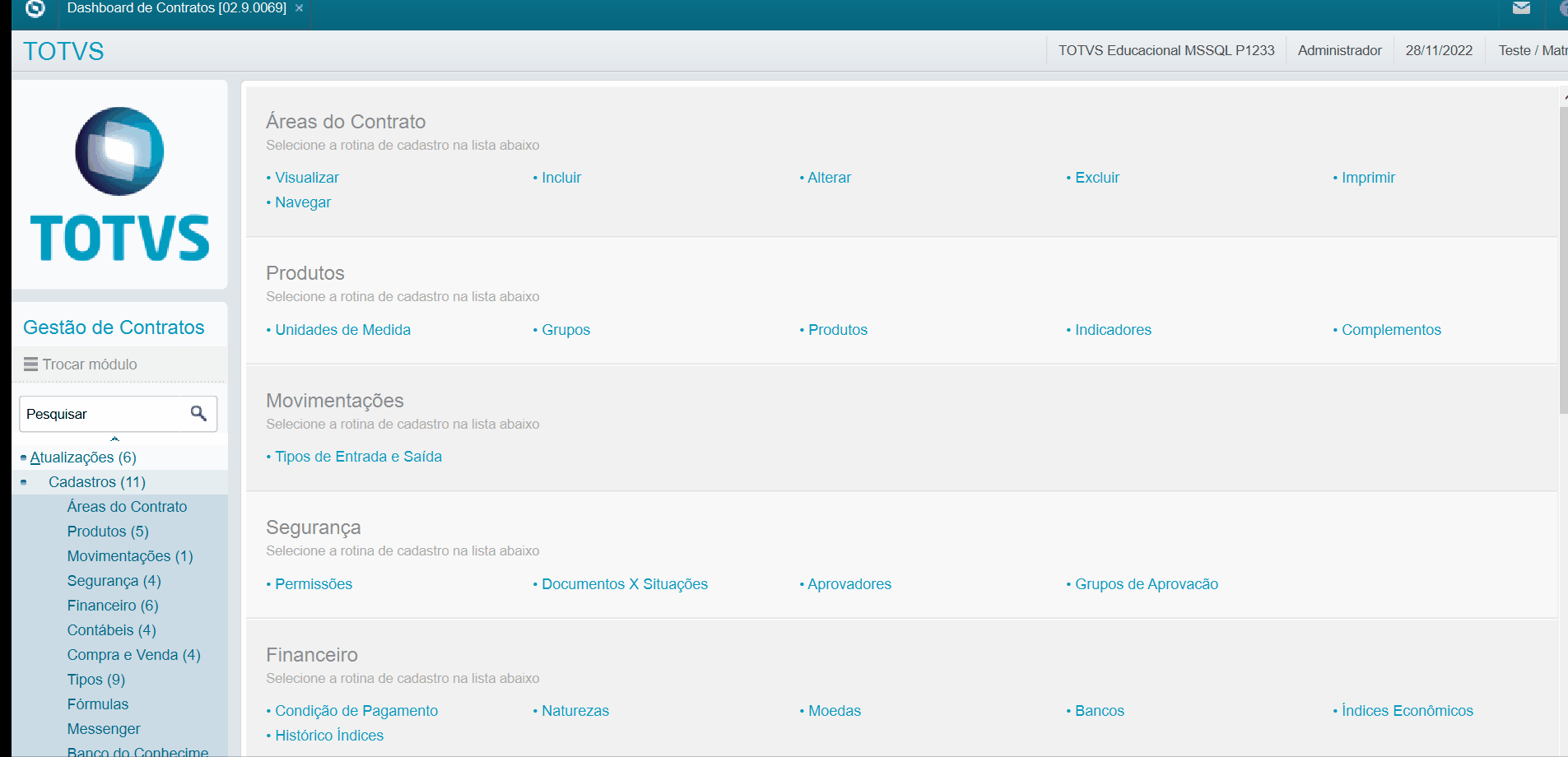Select Segurança (4) in the sidebar
The height and width of the screenshot is (757, 1568).
pos(114,581)
